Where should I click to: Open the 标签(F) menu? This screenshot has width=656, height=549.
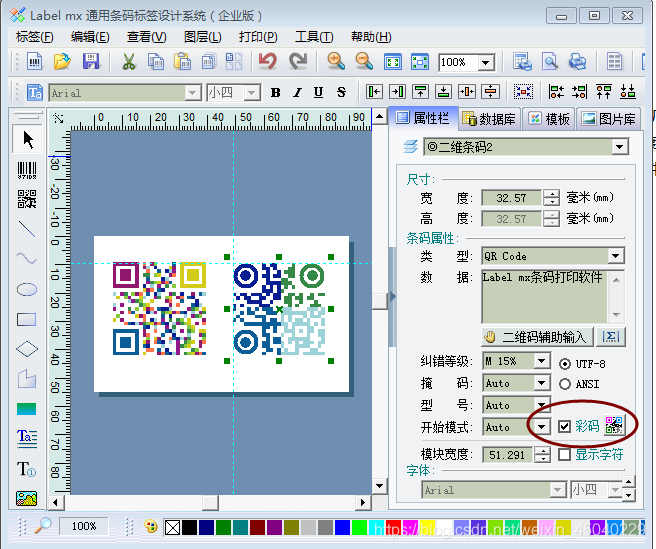[x=35, y=37]
